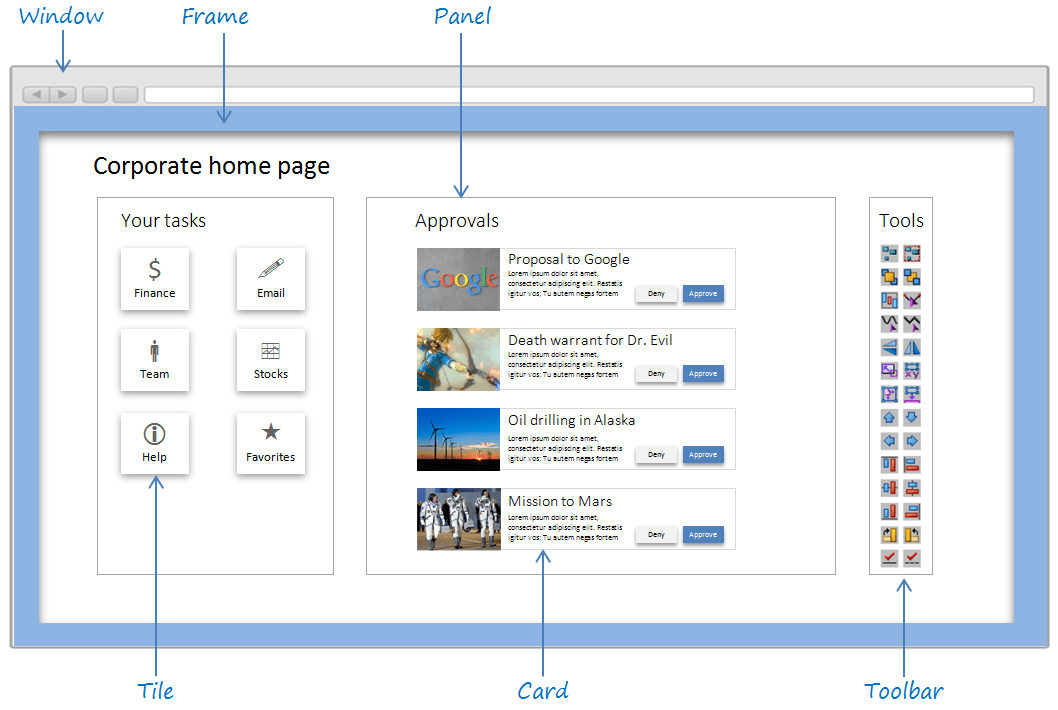
Task: Click the browser back arrow
Action: tap(36, 93)
